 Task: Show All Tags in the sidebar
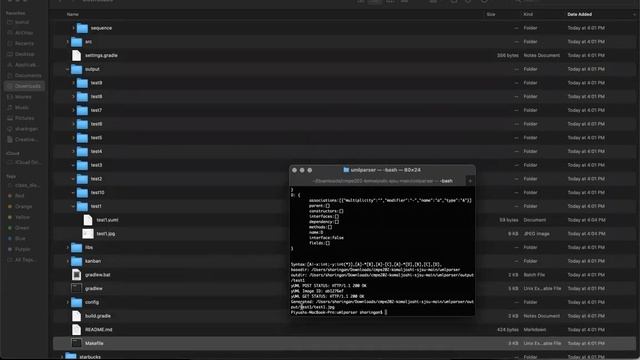tap(24, 260)
